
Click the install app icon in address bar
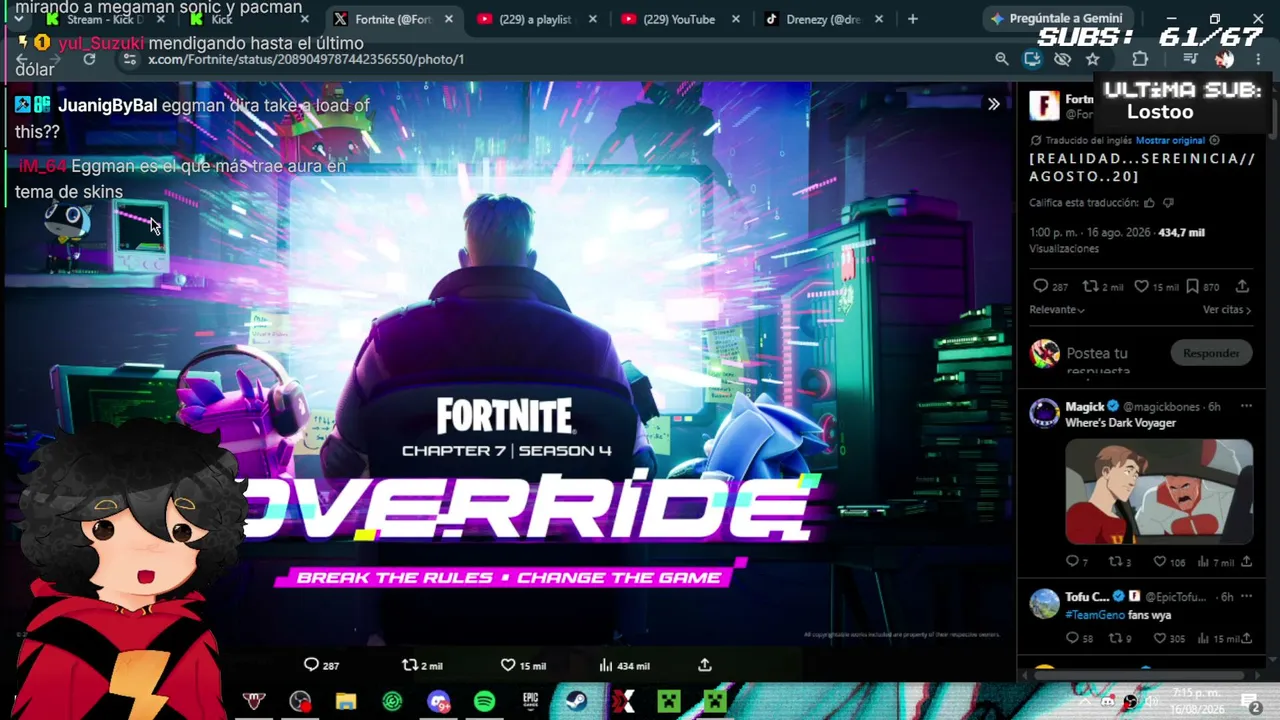click(x=1032, y=59)
